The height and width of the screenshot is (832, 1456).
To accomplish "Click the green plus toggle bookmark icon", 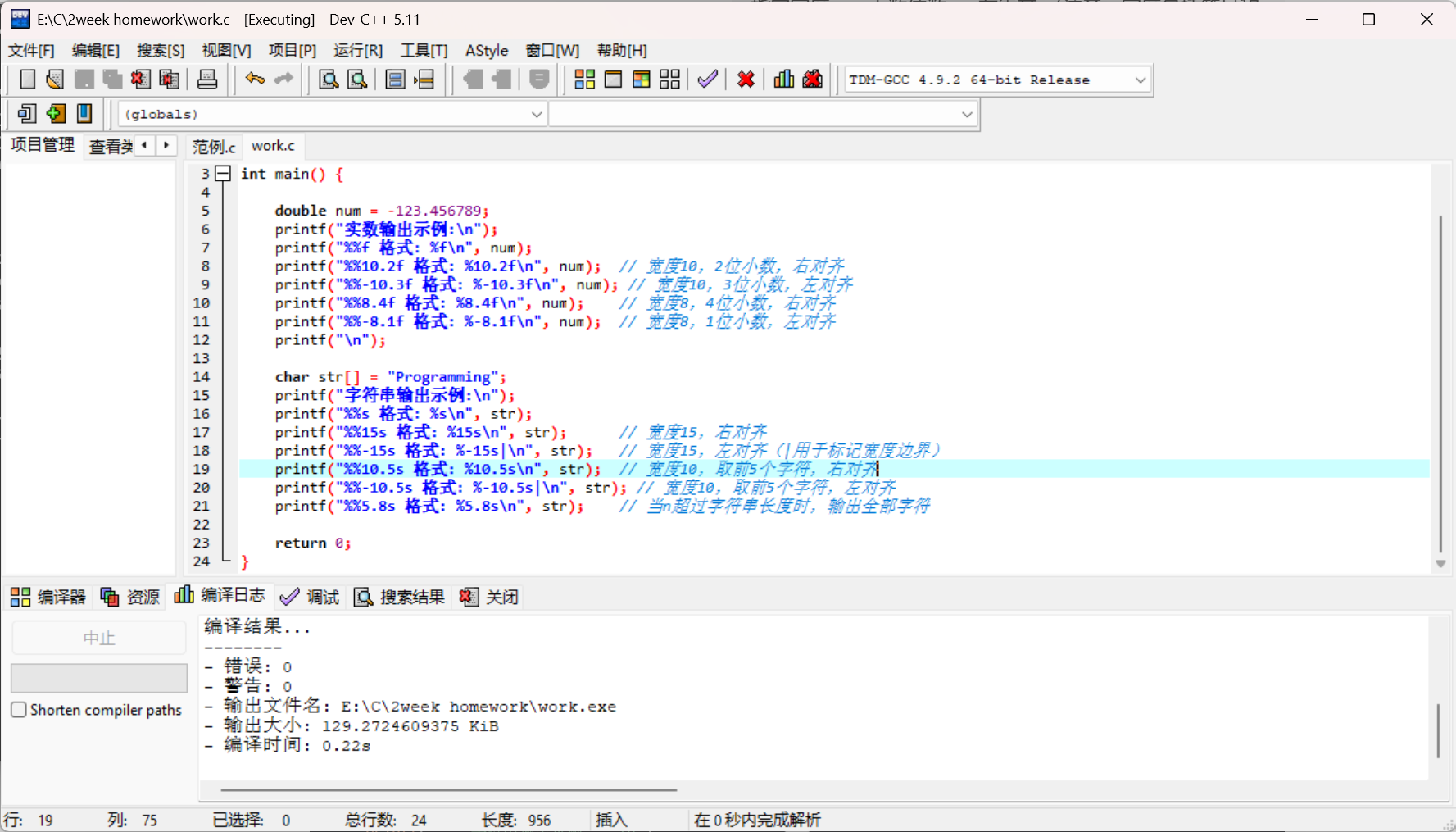I will pos(56,113).
